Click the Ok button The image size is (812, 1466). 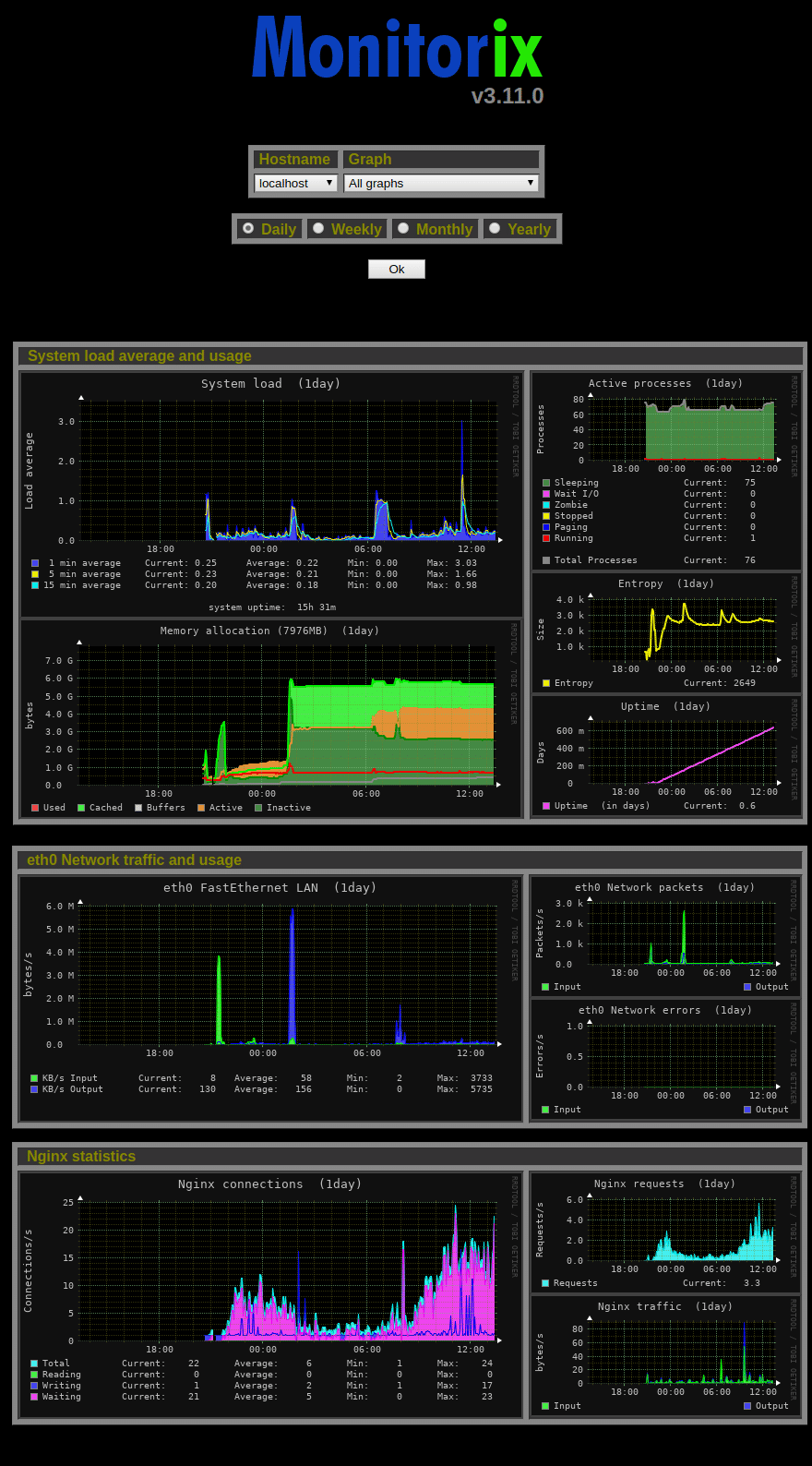[397, 269]
